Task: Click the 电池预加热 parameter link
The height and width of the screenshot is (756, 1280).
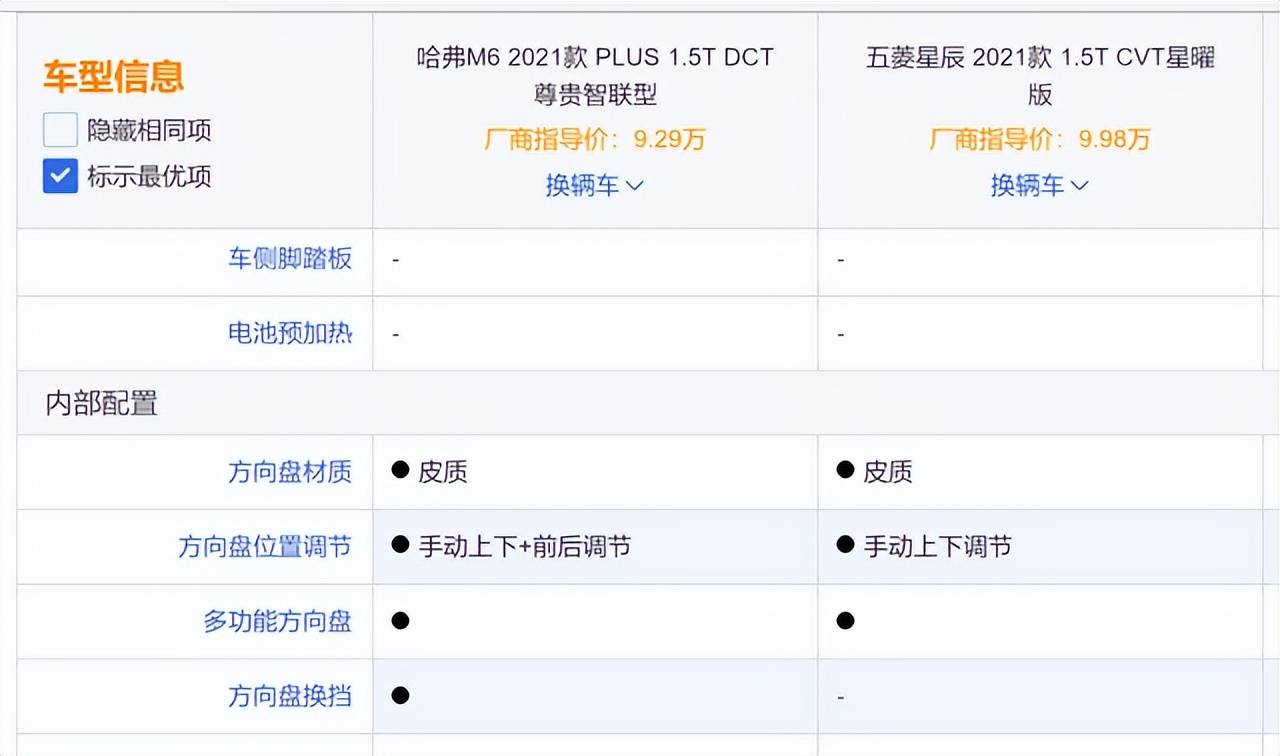Action: [289, 334]
